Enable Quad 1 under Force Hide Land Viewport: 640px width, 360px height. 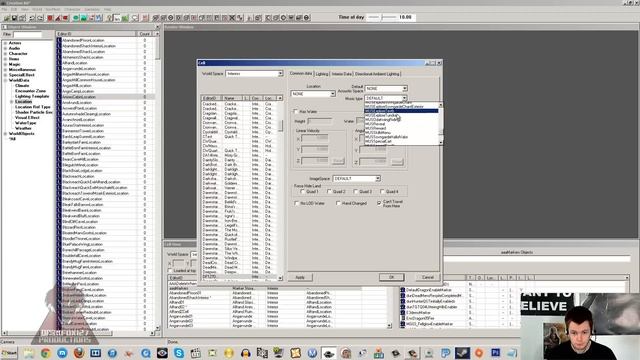302,191
